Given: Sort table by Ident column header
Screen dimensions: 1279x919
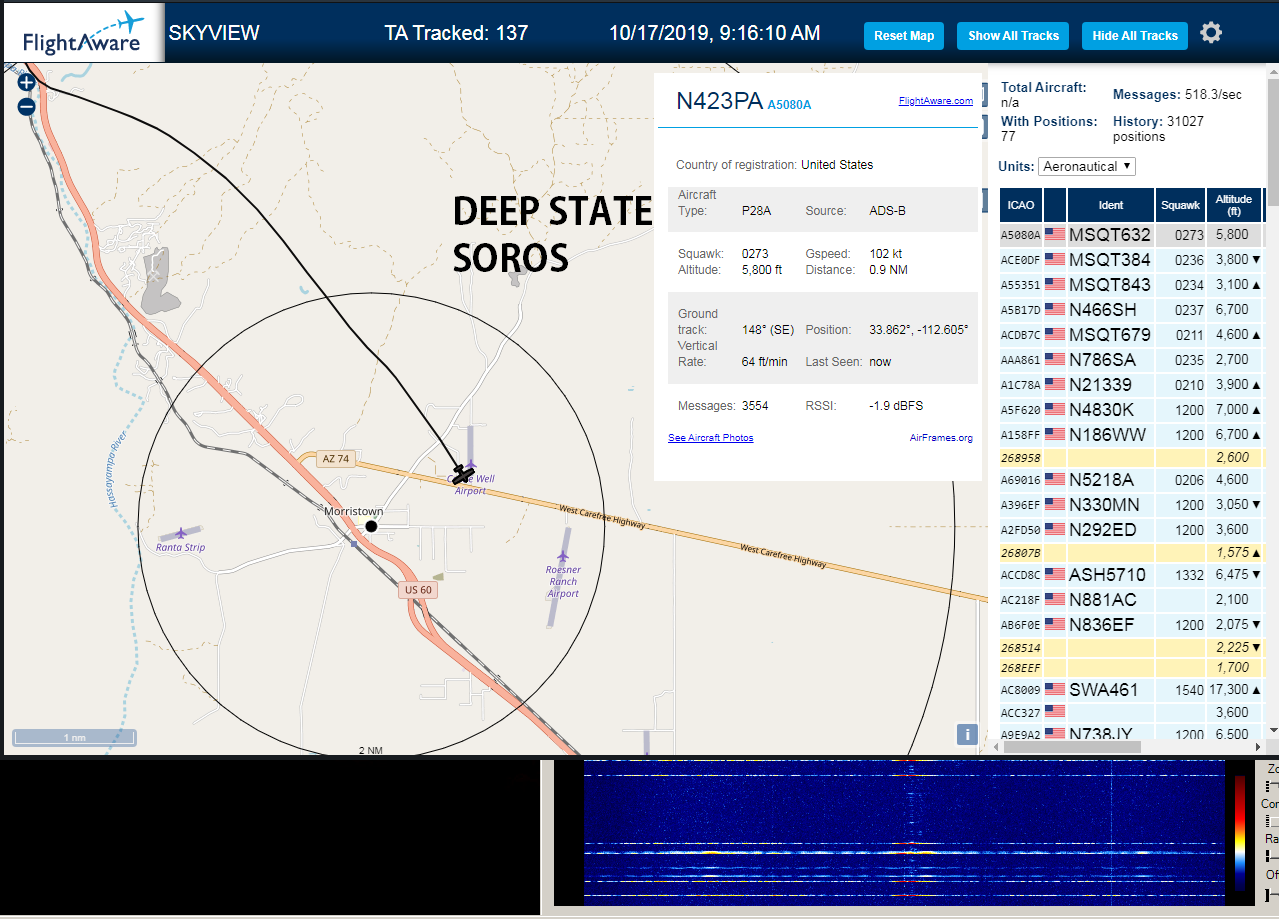Looking at the screenshot, I should click(x=1111, y=205).
